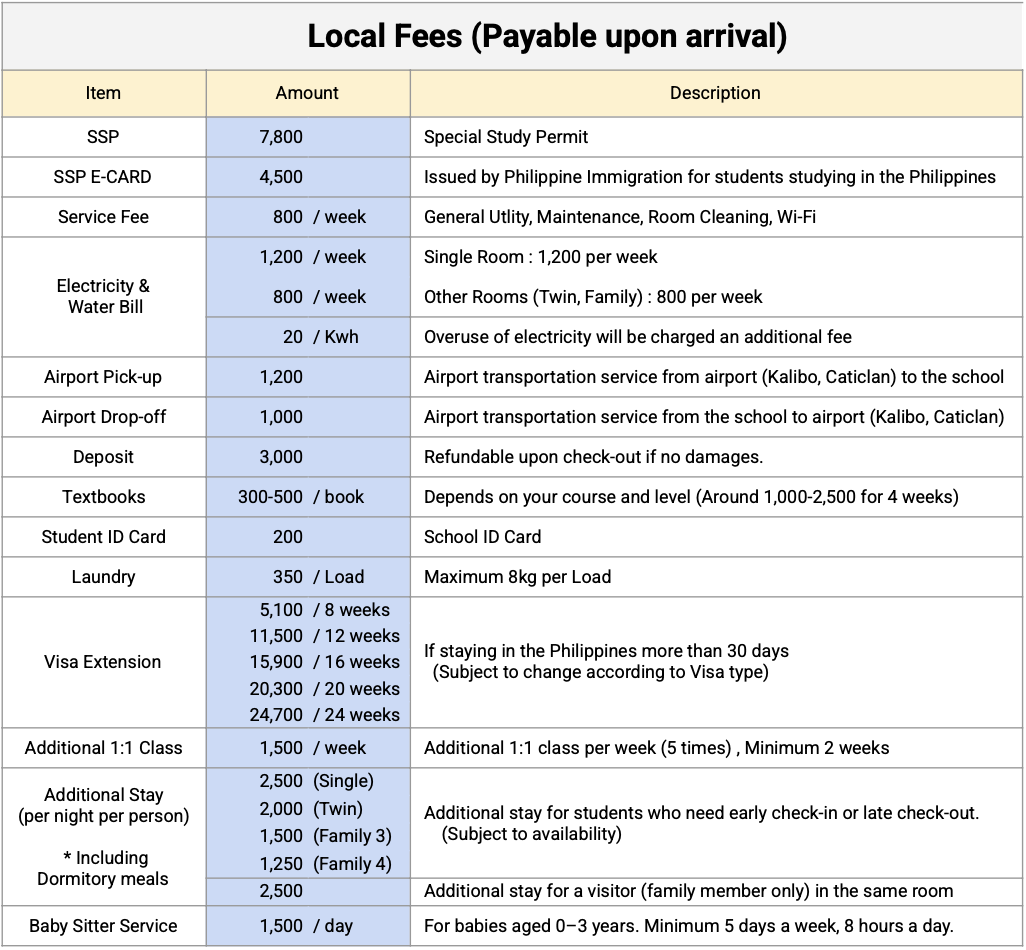
Task: Click the 'SSP E-CARD' item cell
Action: tap(103, 177)
